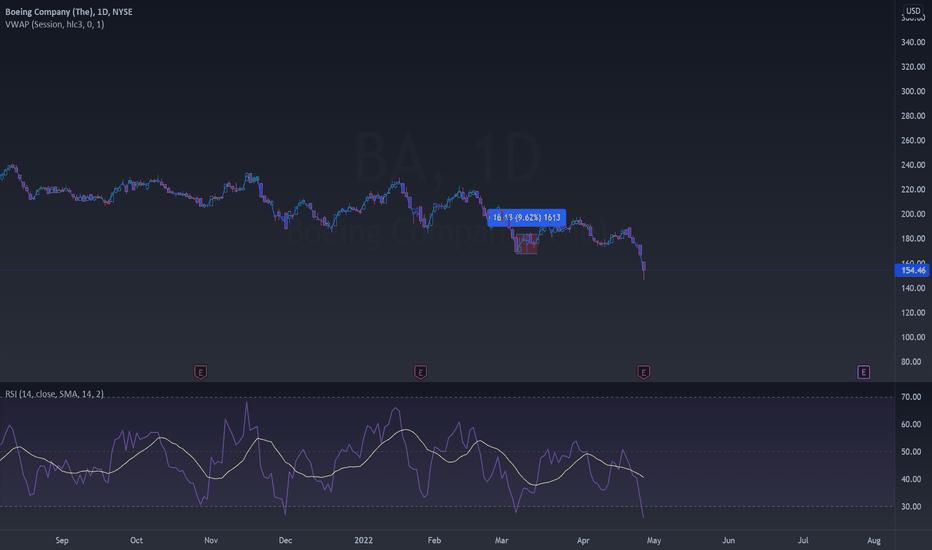Select the VWAP indicator legend
932x550 pixels.
coord(55,24)
